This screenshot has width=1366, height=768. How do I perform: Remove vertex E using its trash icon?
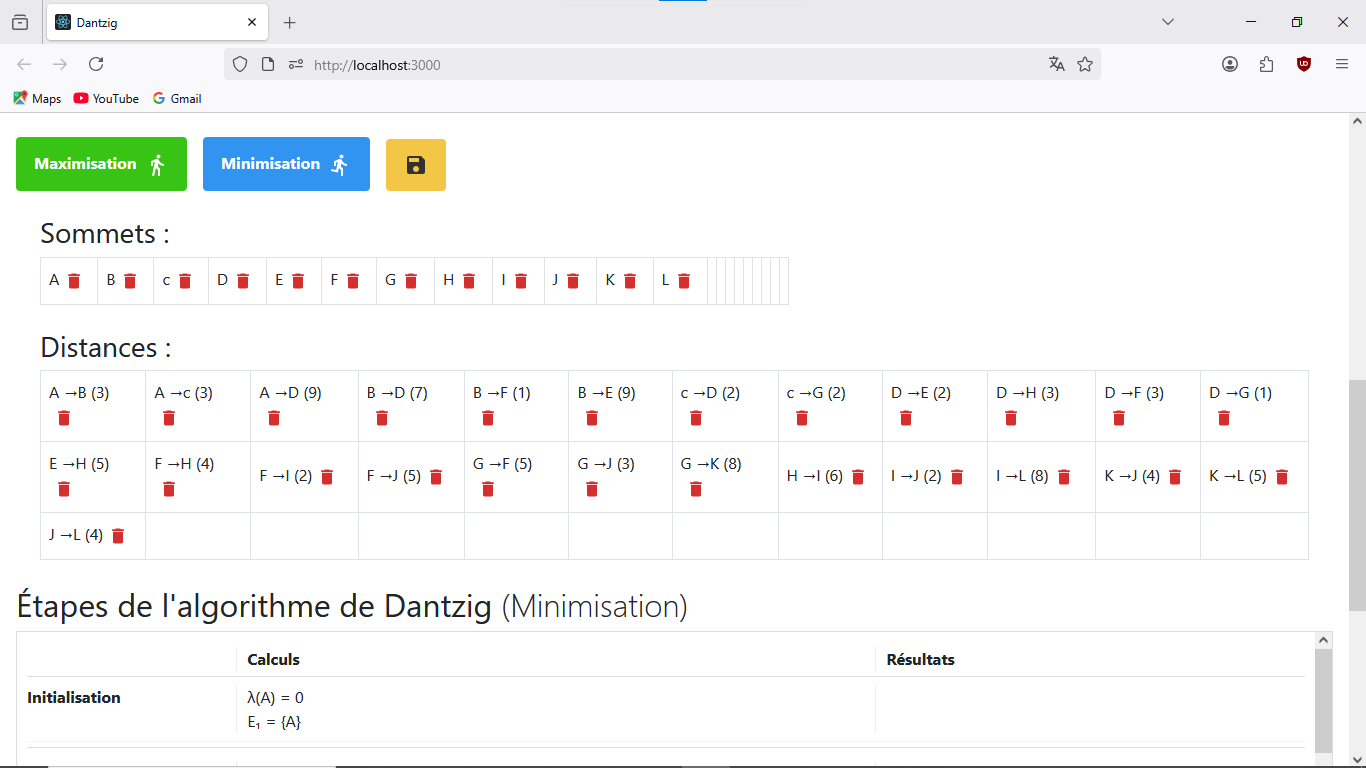[298, 281]
